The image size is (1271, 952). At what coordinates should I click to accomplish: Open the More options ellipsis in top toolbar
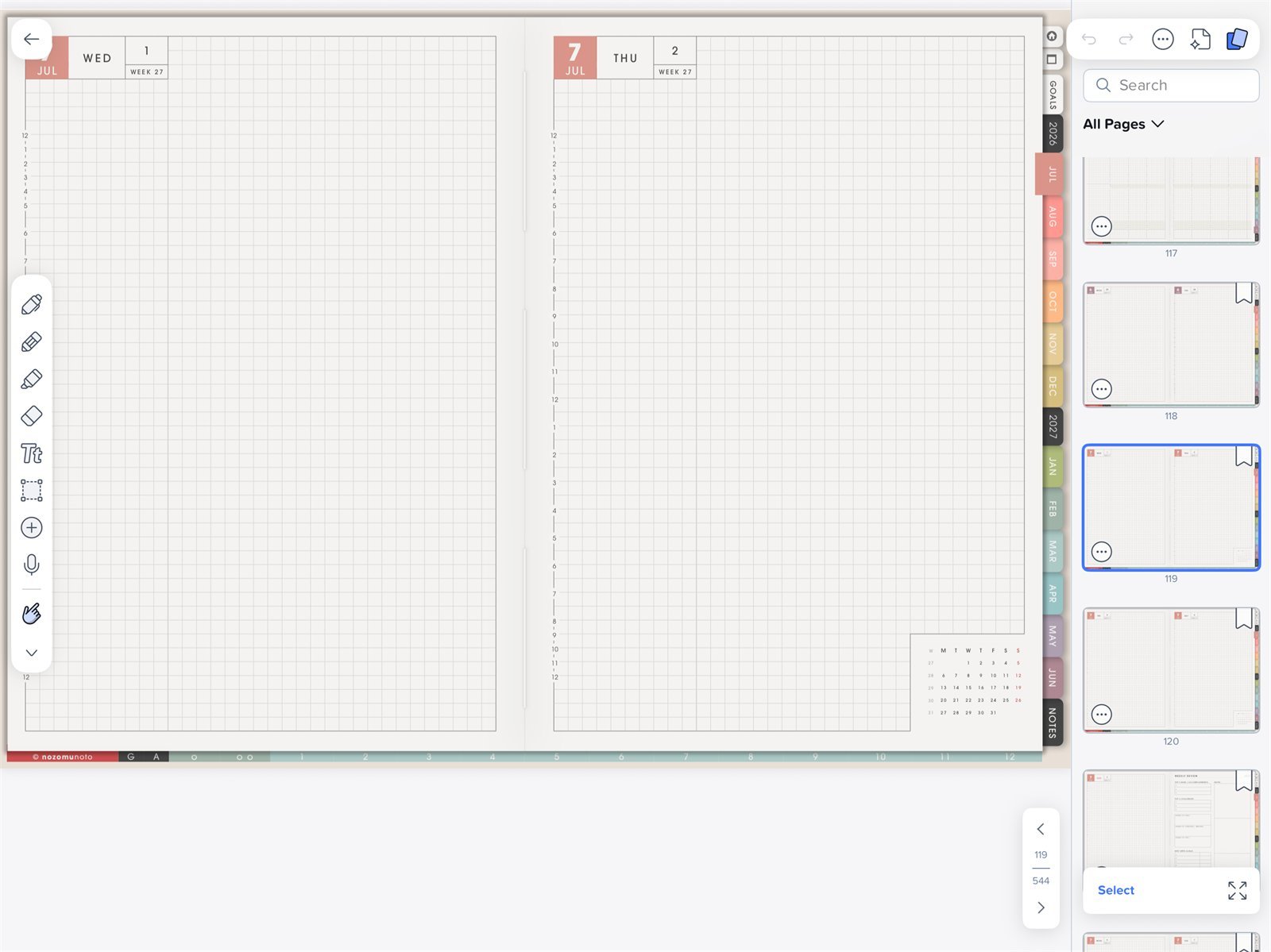coord(1163,39)
